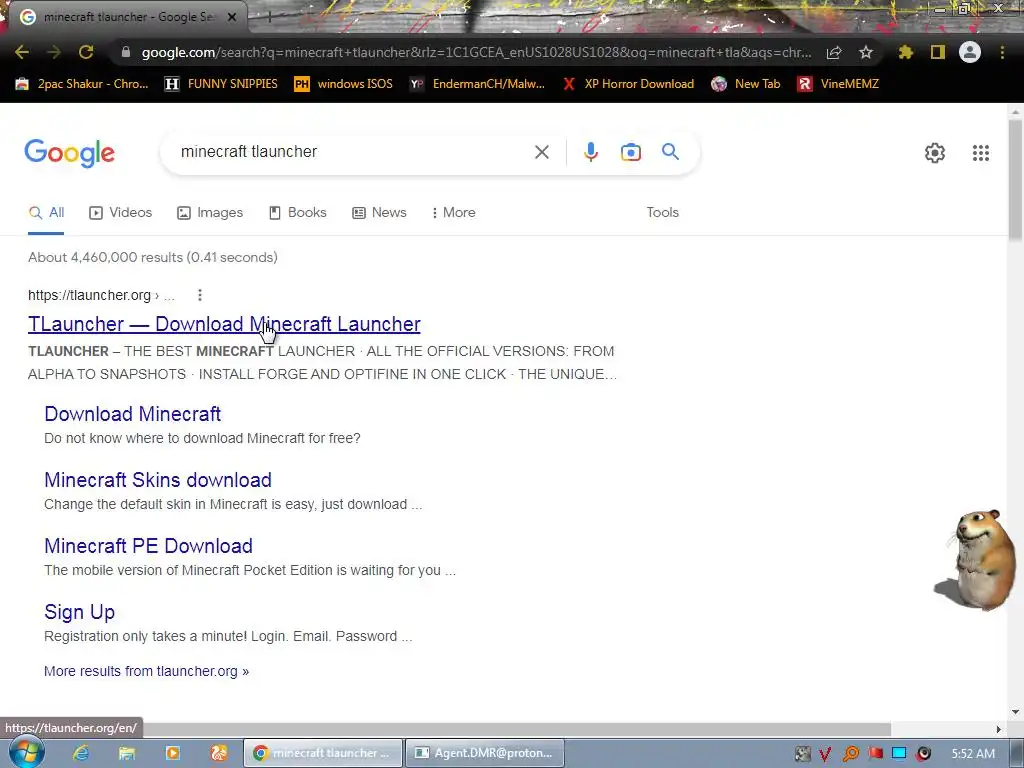Close the minecraft tlauncher tab
Image resolution: width=1024 pixels, height=768 pixels.
(232, 17)
